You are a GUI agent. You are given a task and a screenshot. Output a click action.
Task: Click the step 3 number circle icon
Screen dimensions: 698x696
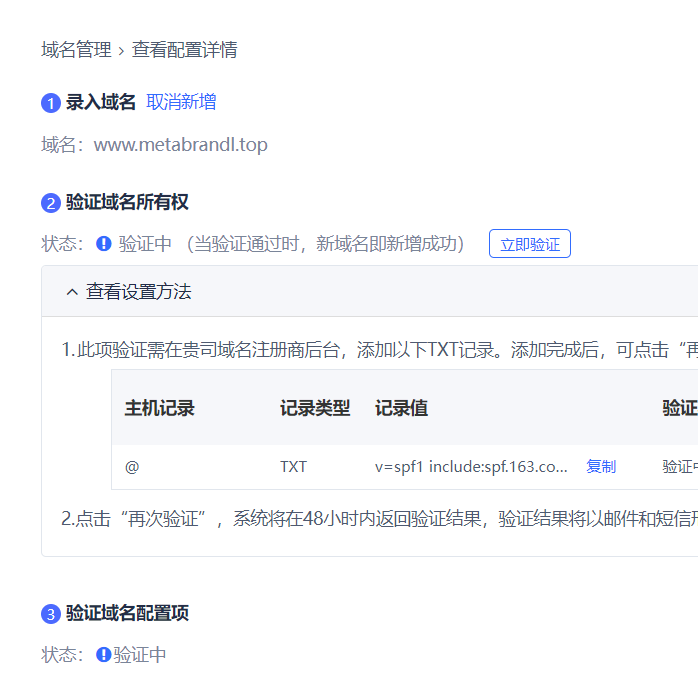pyautogui.click(x=51, y=614)
